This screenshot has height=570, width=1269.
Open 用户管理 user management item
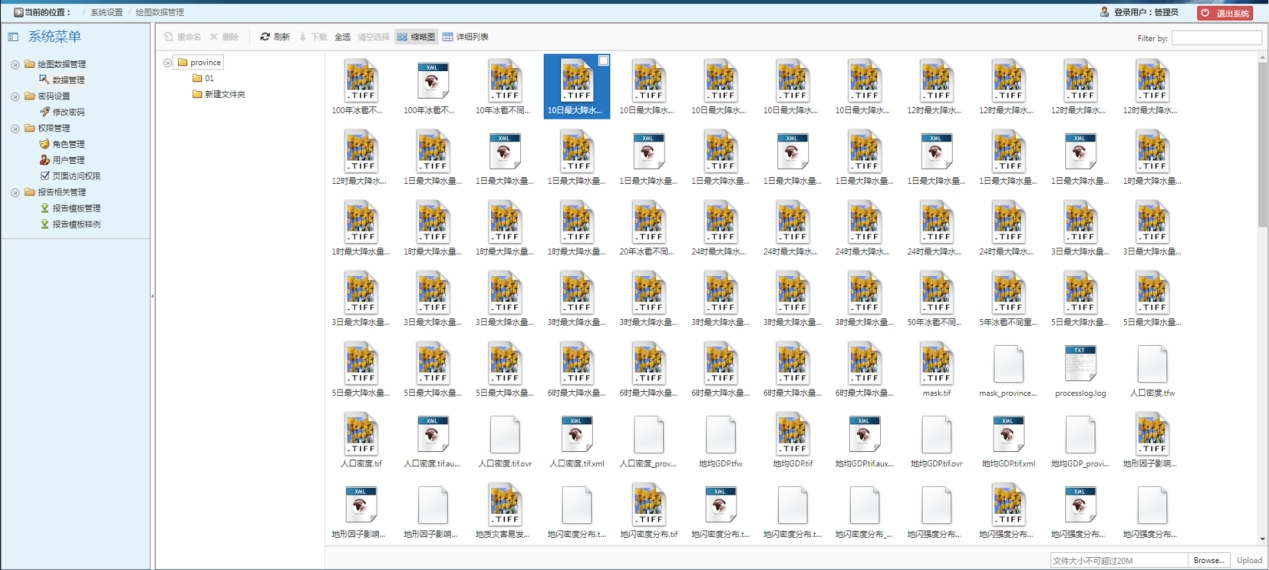click(68, 160)
